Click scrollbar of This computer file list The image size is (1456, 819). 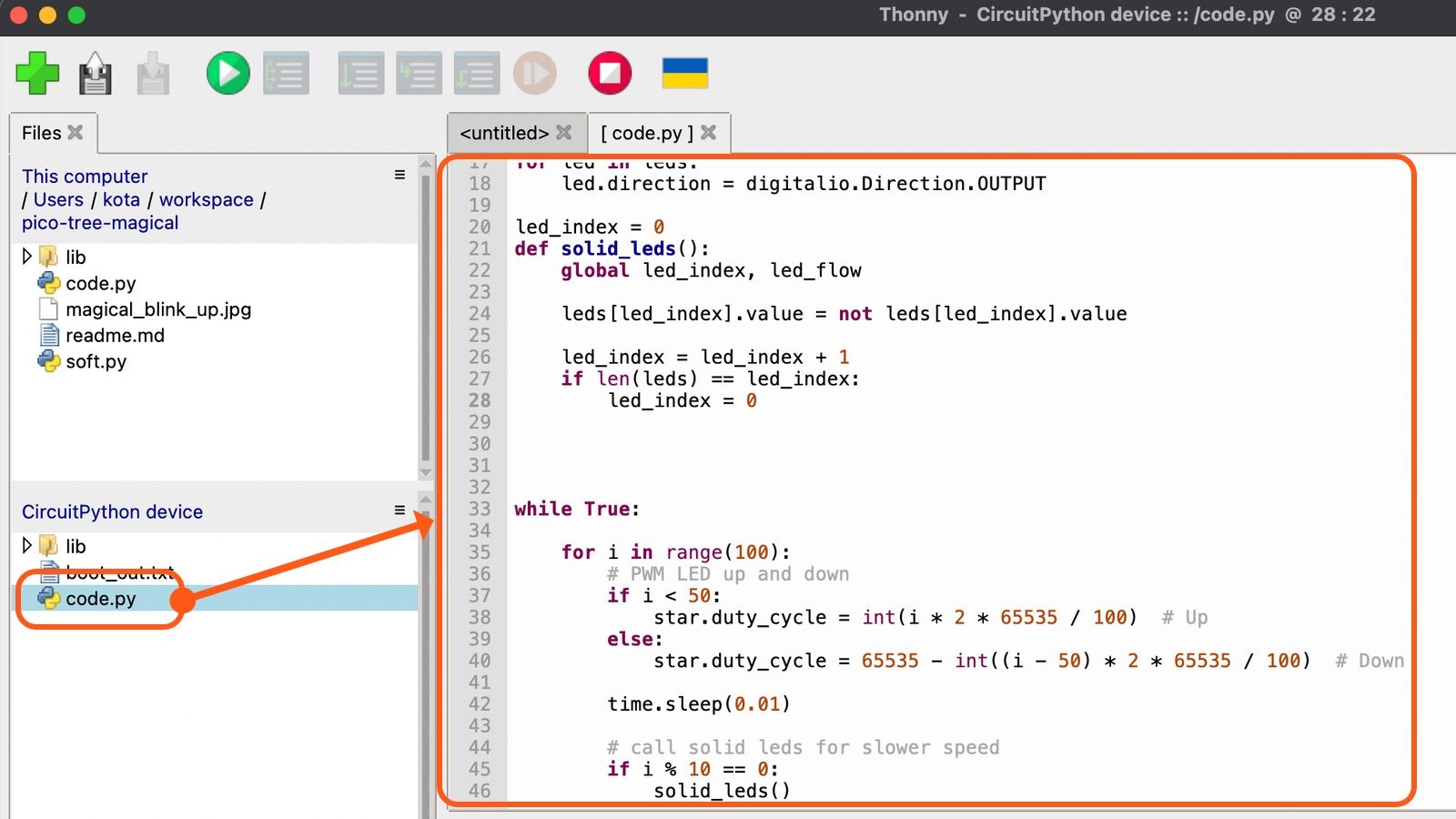[x=425, y=318]
